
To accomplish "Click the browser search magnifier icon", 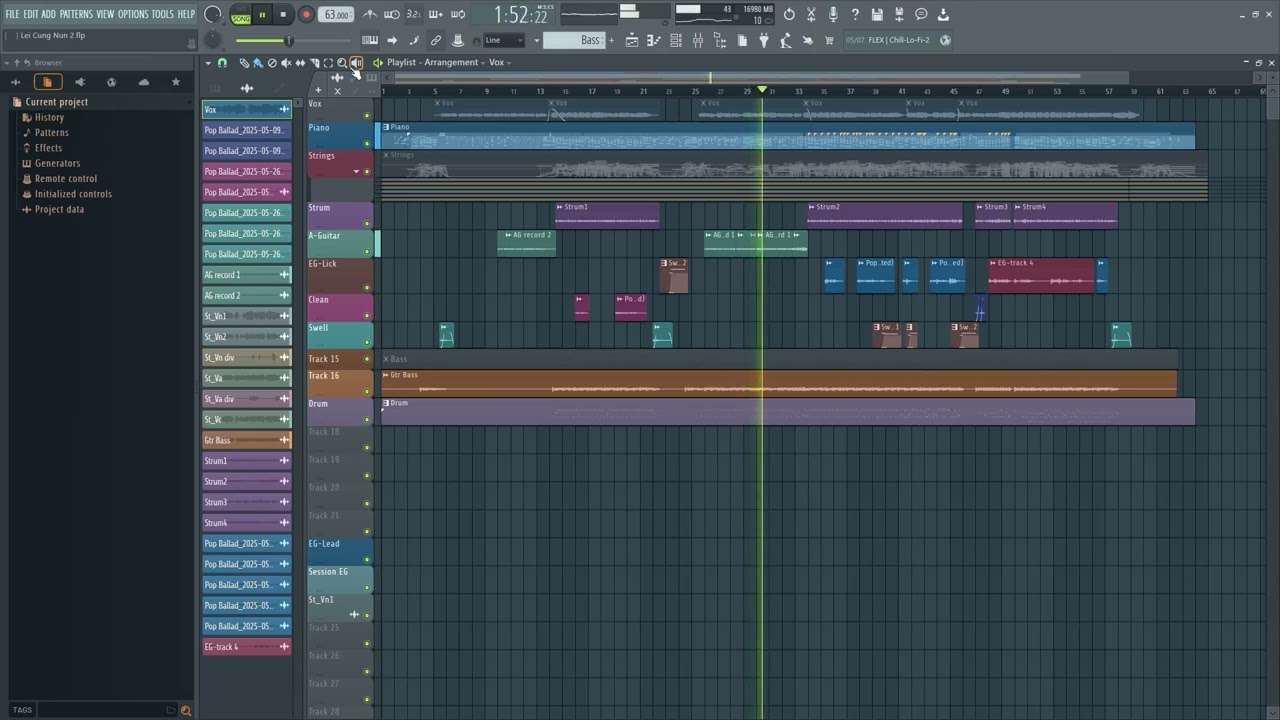I will click(185, 710).
